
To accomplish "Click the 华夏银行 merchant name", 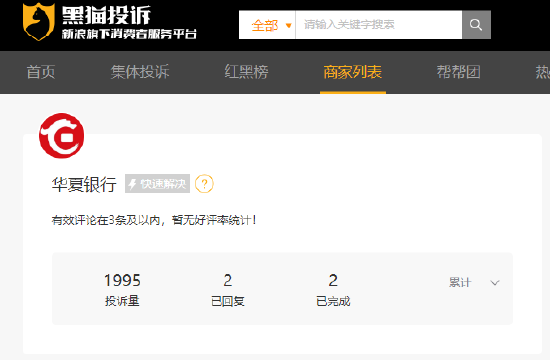I will [84, 184].
